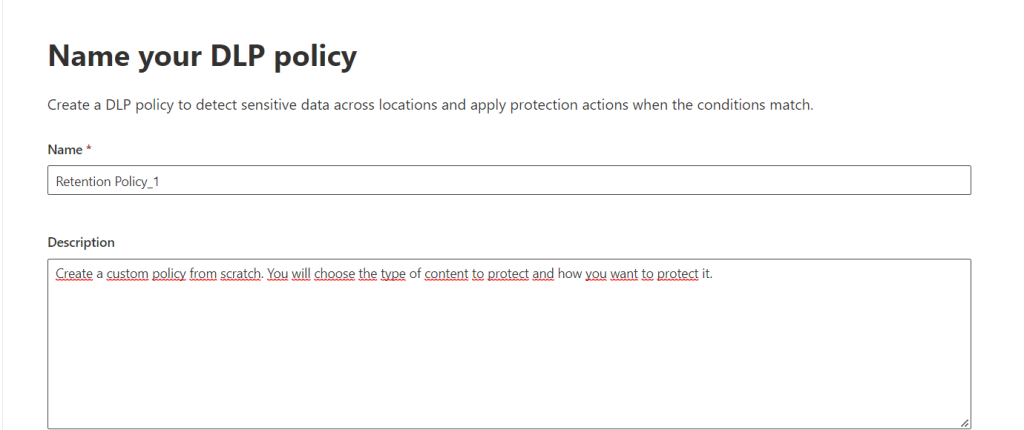The image size is (1024, 430).
Task: Click blank area at bottom of Description box
Action: (x=508, y=380)
